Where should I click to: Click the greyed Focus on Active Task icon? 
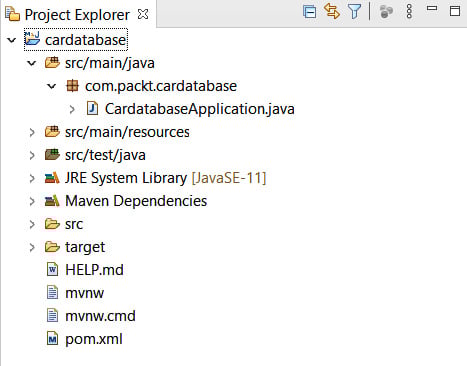[x=386, y=12]
